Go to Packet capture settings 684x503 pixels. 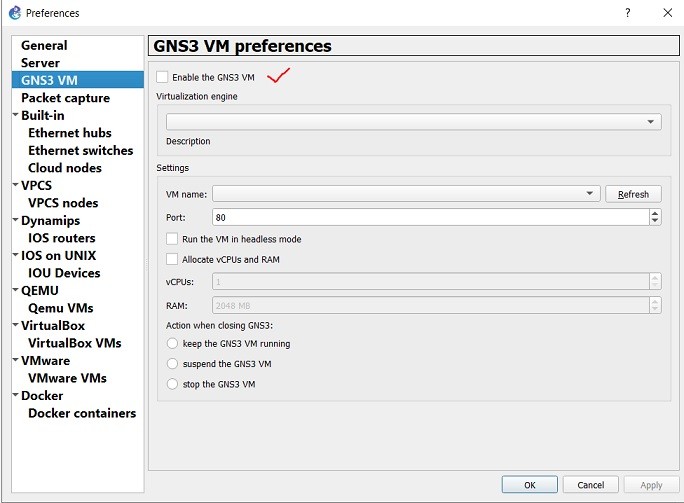click(65, 98)
